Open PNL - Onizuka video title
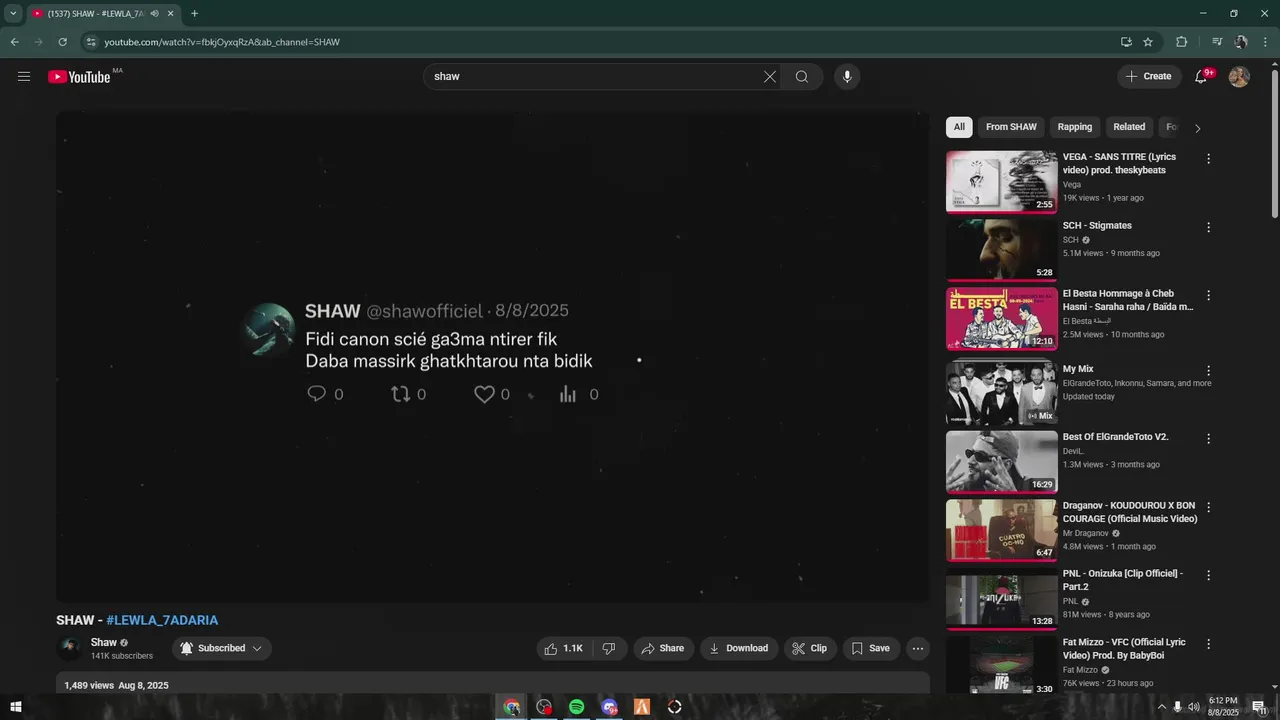The width and height of the screenshot is (1280, 720). [1123, 580]
